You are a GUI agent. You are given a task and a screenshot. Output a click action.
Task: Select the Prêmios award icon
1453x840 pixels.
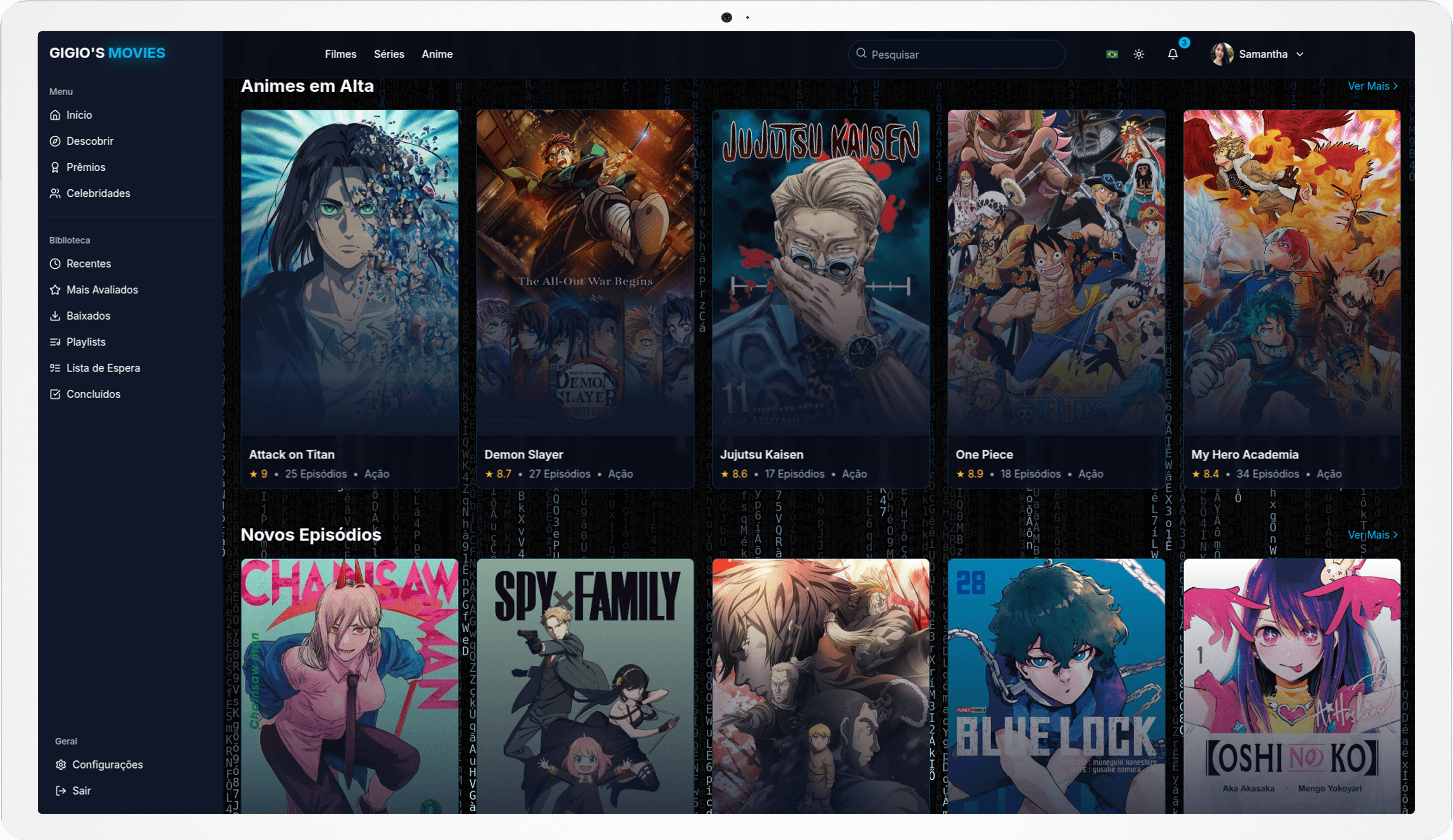[55, 167]
